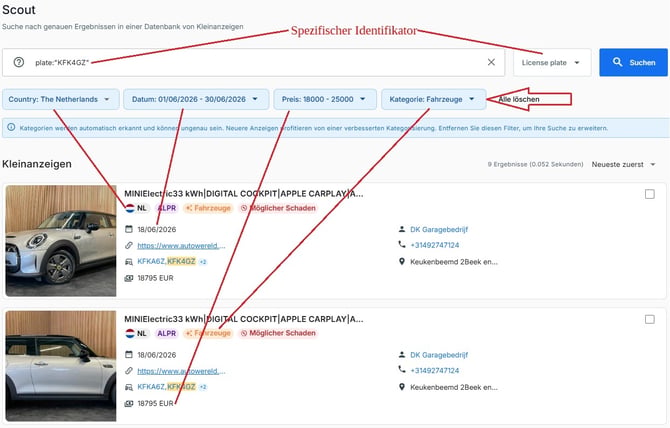Open the Datum date range filter

pos(196,99)
